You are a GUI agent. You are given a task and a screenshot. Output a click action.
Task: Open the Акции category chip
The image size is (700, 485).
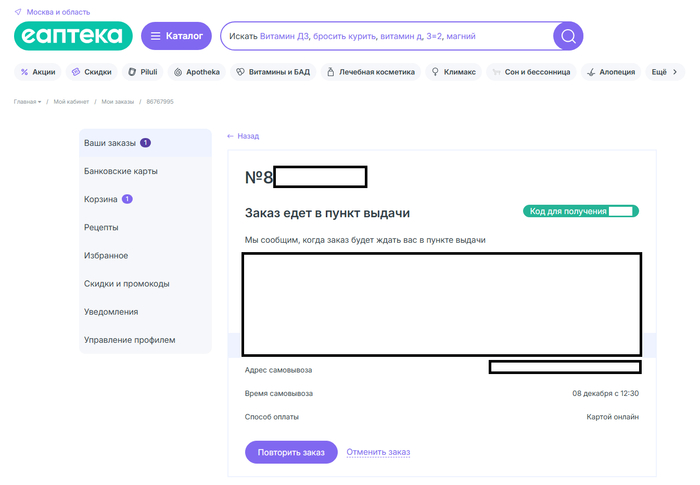38,72
